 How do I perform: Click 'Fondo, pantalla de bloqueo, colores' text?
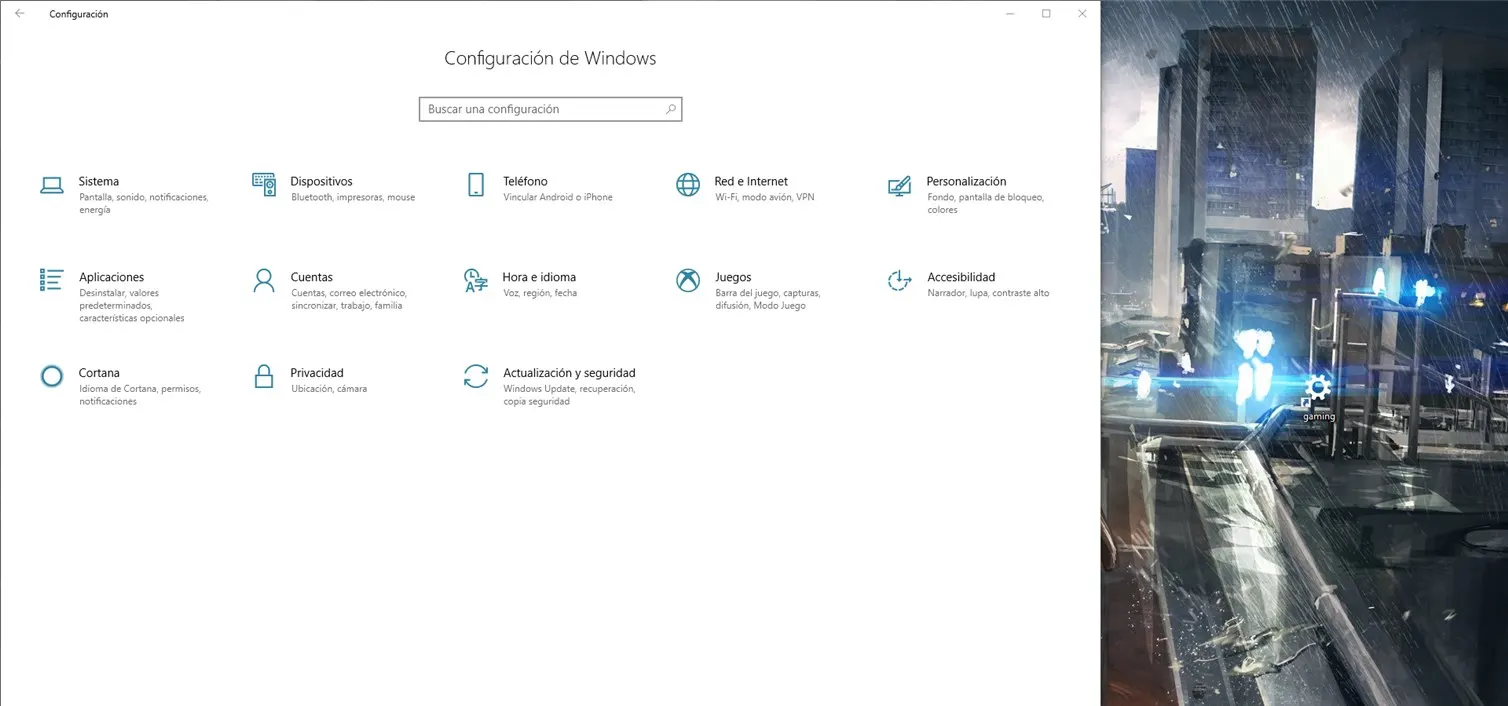(x=985, y=204)
